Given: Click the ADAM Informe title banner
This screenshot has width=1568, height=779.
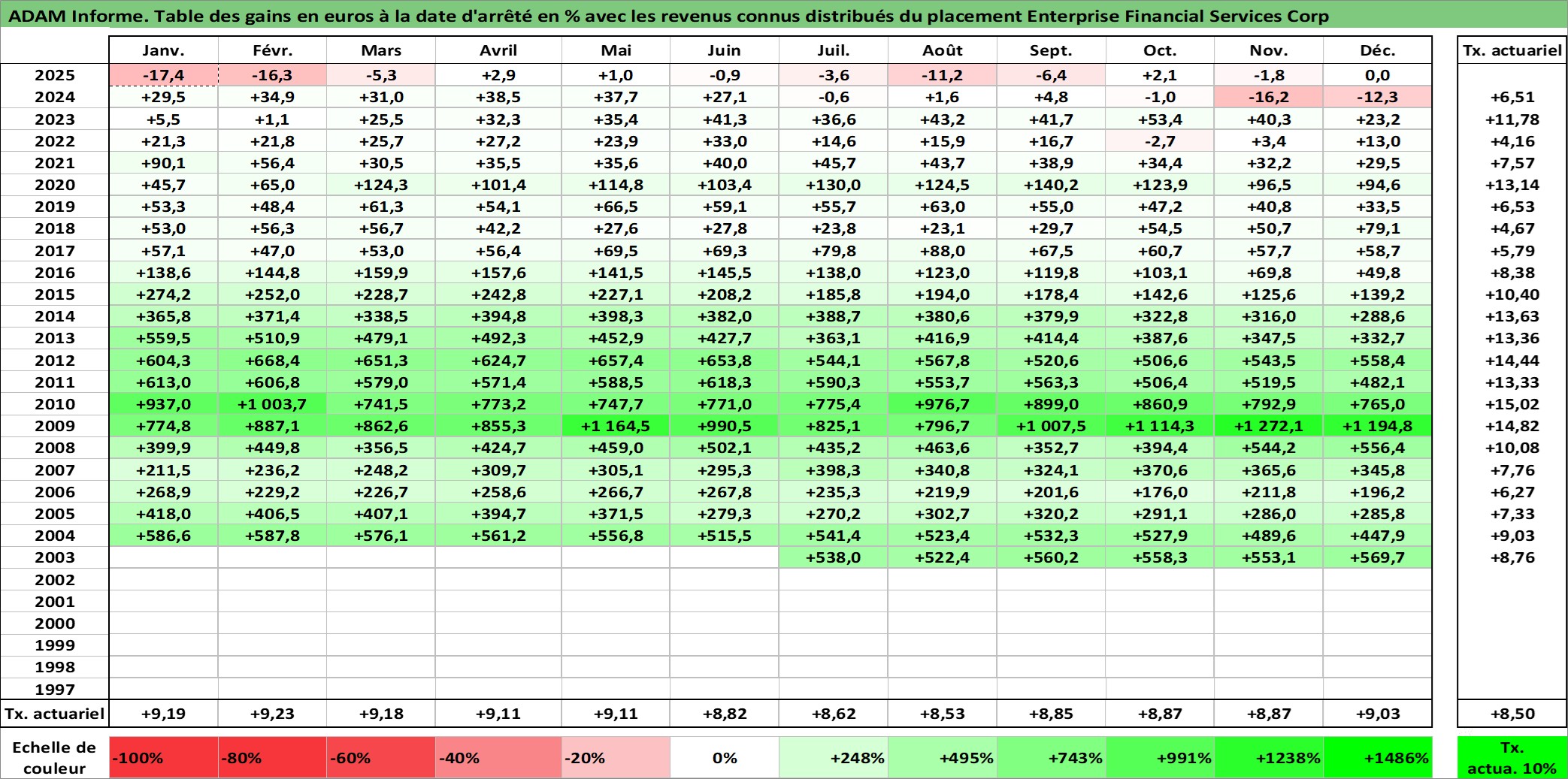Looking at the screenshot, I should pos(784,15).
